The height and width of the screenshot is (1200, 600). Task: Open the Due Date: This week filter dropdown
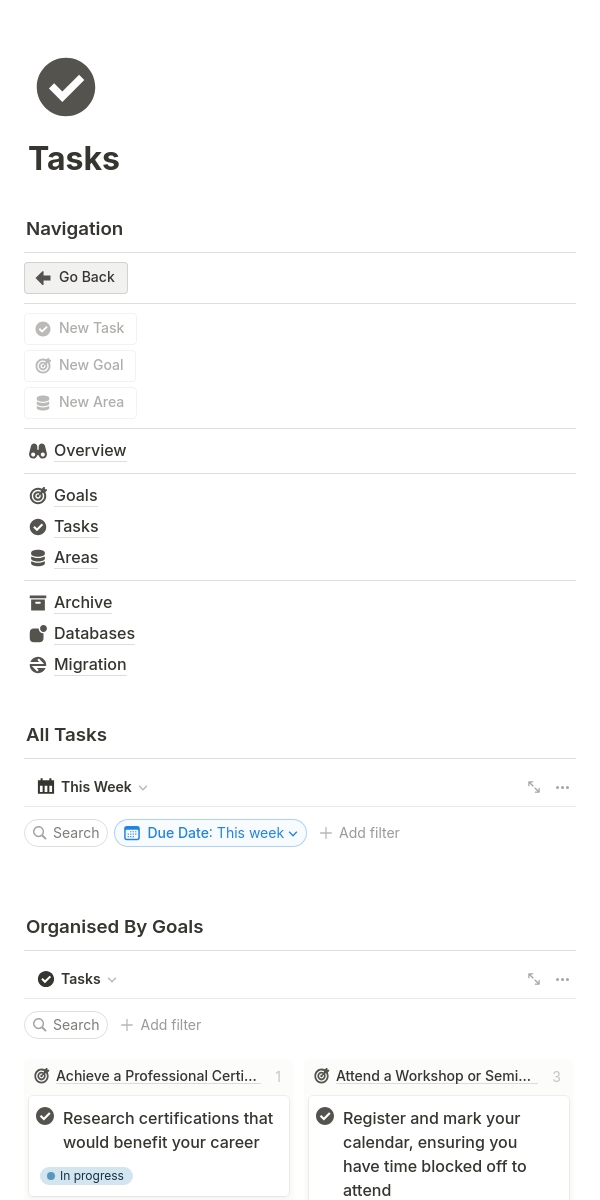(x=211, y=833)
